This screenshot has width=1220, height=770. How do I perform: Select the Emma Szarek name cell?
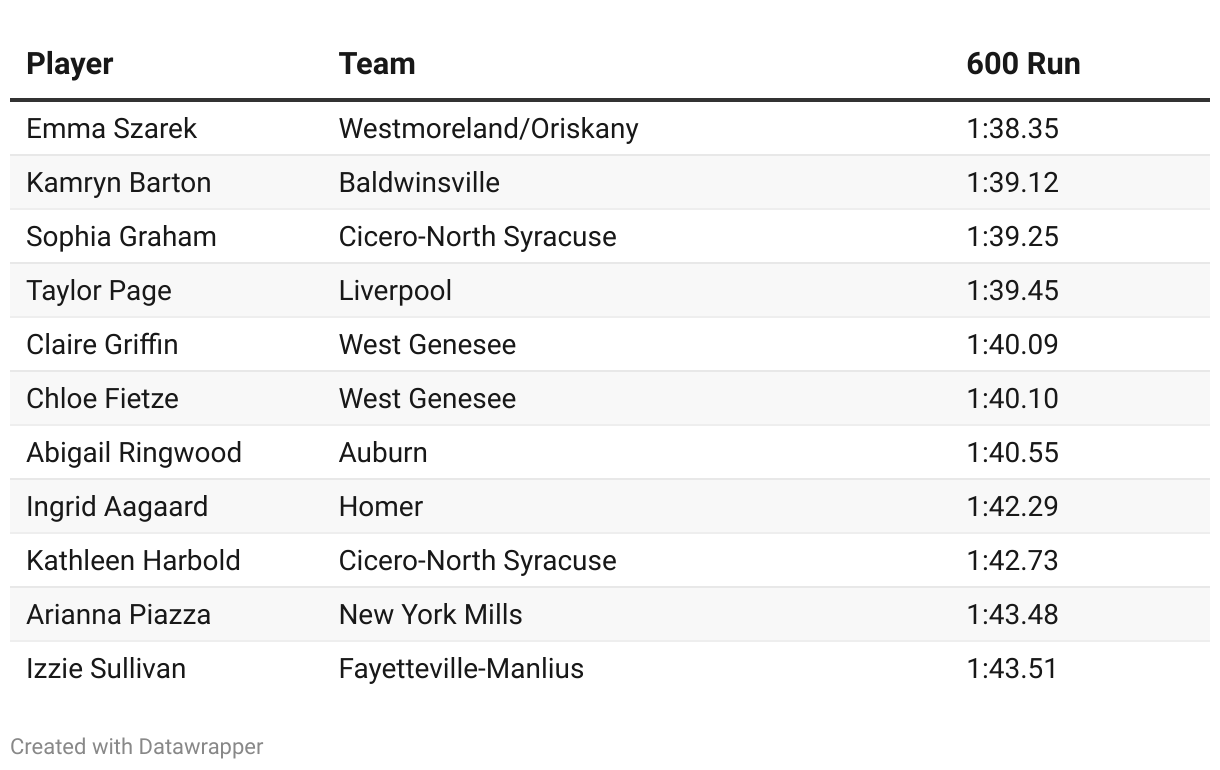coord(112,129)
